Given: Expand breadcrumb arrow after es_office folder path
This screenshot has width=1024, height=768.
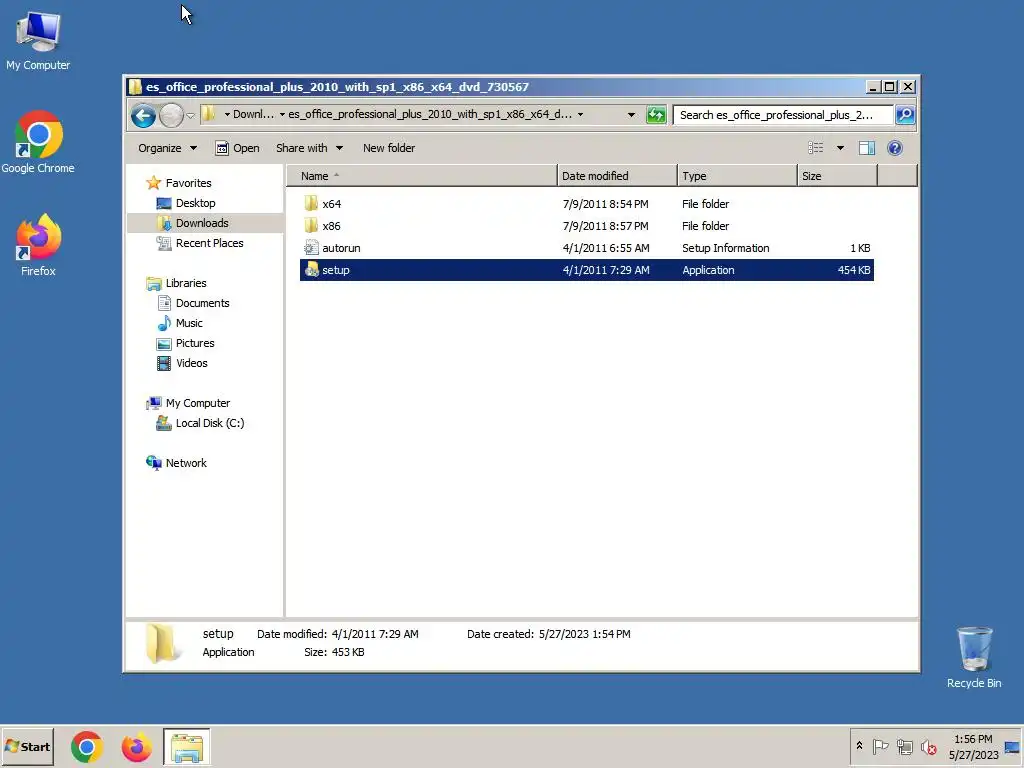Looking at the screenshot, I should pos(580,114).
